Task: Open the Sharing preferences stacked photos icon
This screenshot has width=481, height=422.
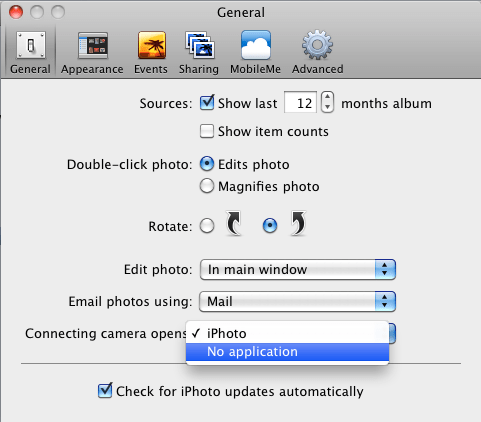Action: point(199,45)
